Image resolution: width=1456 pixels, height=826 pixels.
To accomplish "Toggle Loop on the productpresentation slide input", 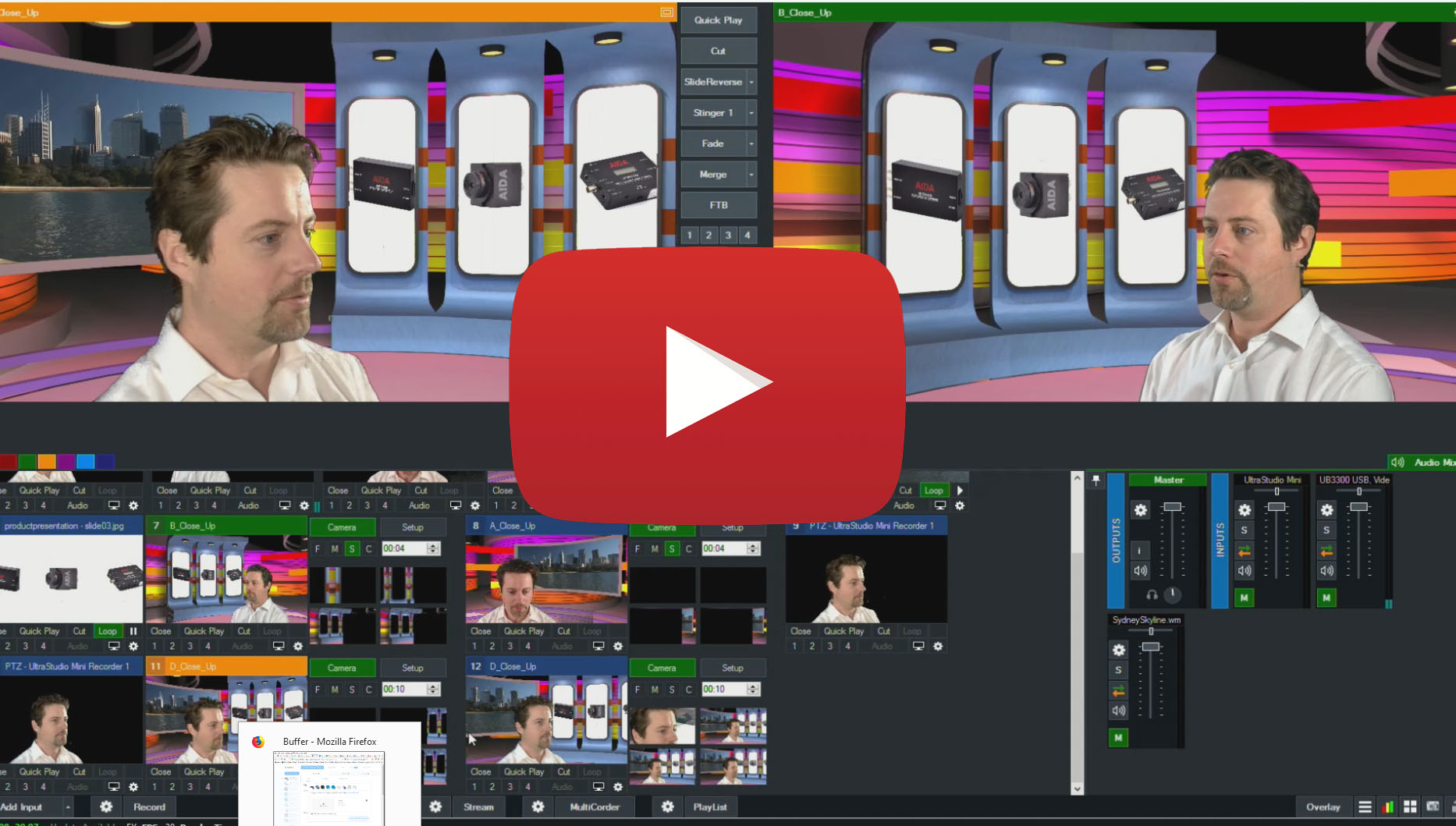I will [107, 631].
